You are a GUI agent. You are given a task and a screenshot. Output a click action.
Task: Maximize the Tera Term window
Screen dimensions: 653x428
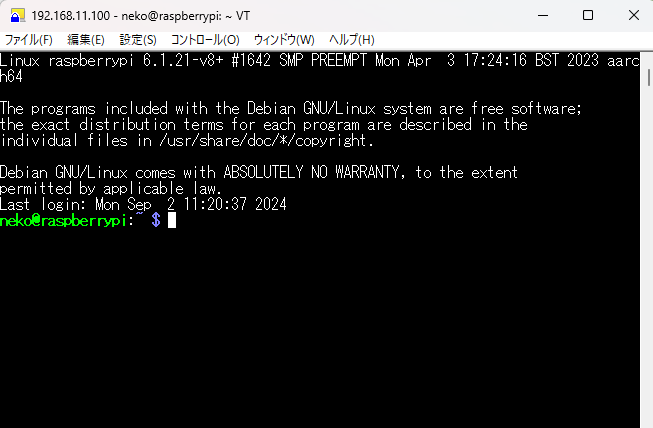click(x=588, y=15)
